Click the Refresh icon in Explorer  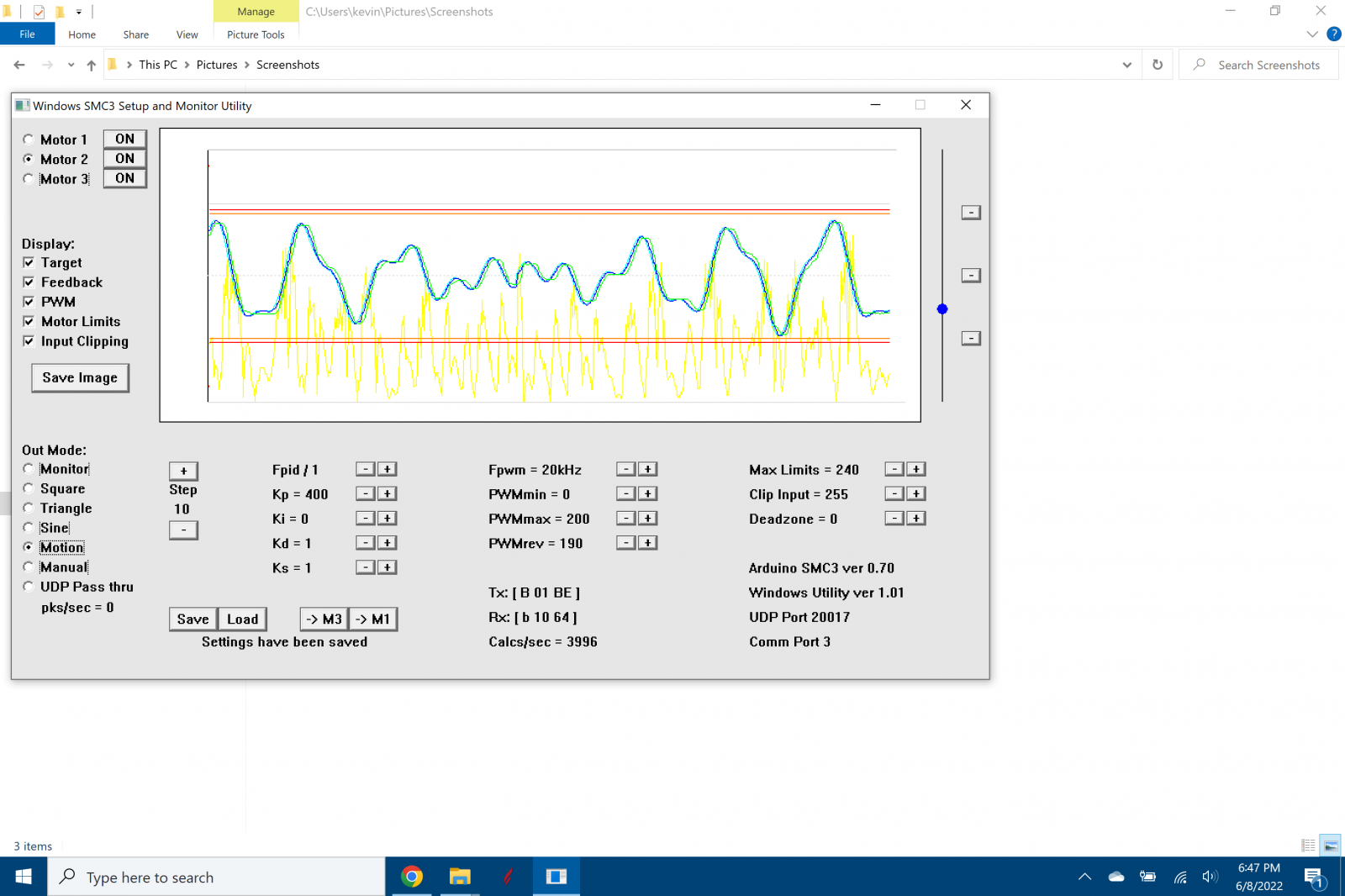[x=1158, y=65]
